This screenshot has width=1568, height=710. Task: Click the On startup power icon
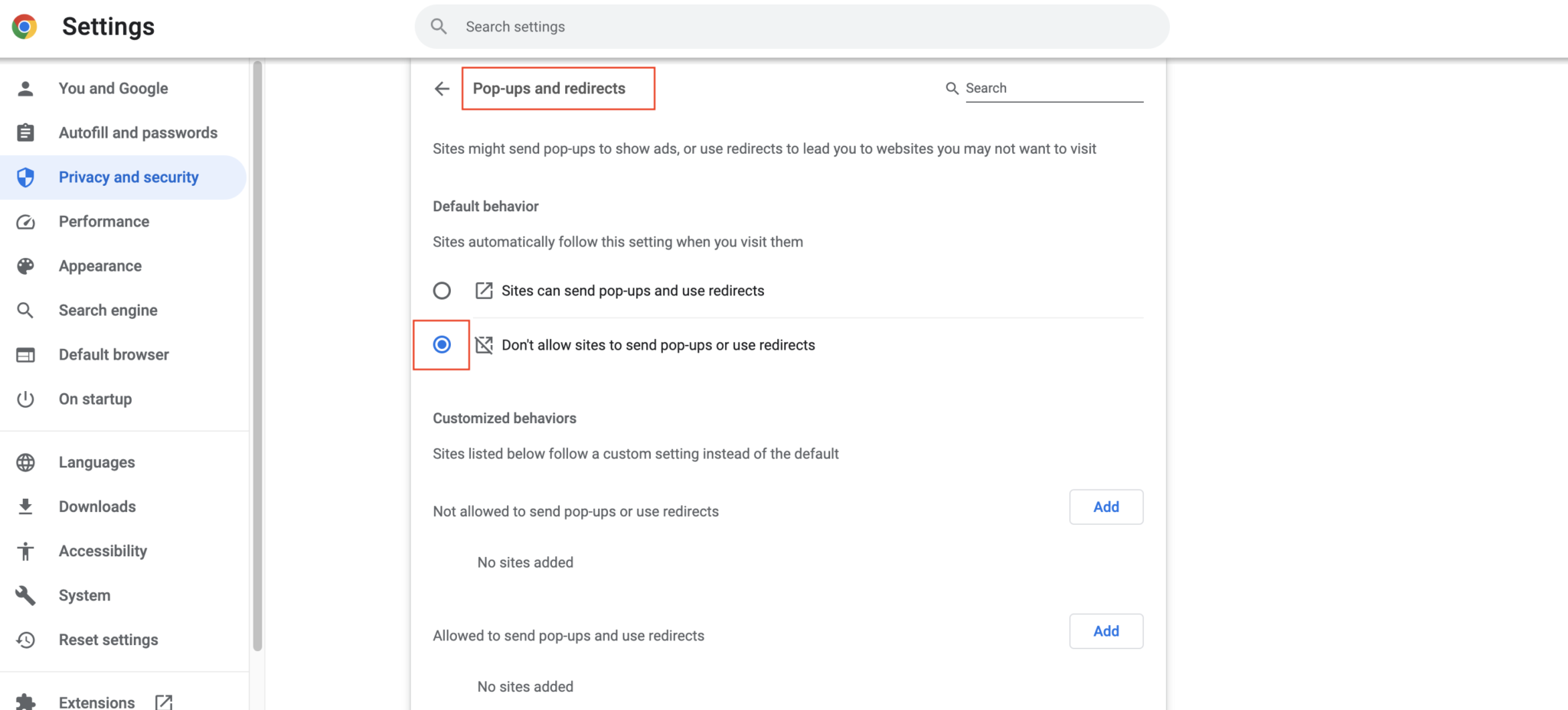(x=25, y=399)
